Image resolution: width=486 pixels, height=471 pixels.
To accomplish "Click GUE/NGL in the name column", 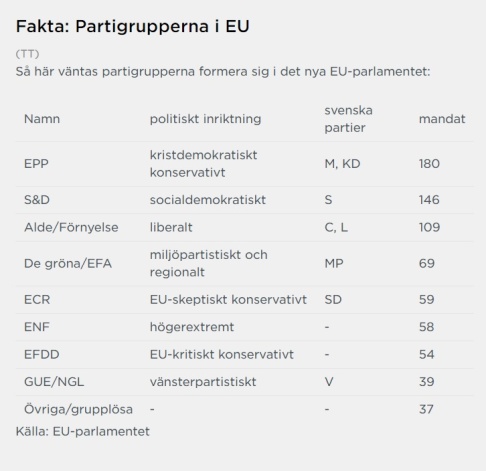I will (54, 382).
